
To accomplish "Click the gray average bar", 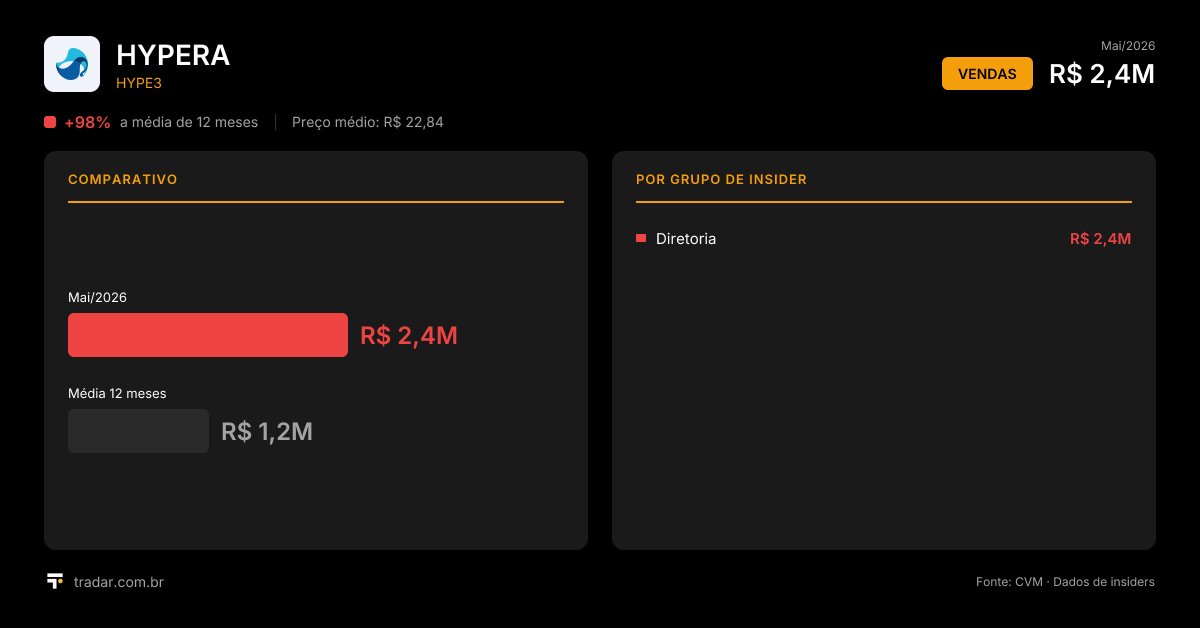I will tap(138, 431).
